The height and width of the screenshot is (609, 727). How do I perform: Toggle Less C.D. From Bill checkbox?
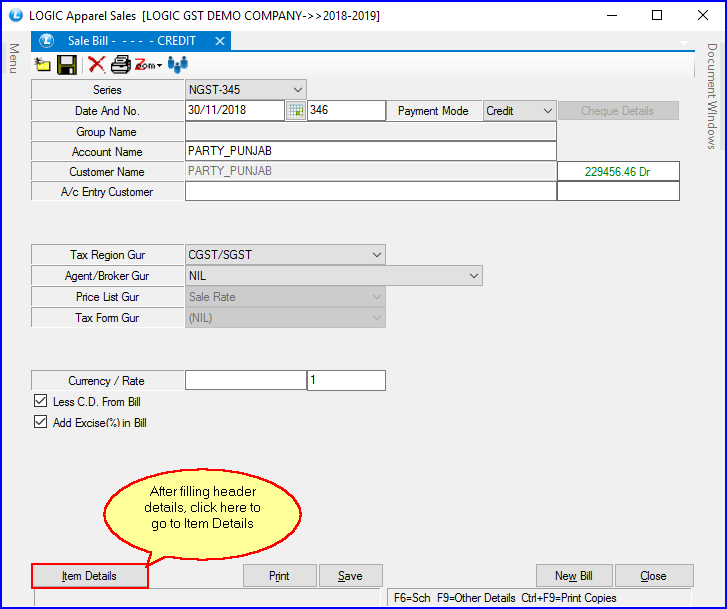point(41,401)
